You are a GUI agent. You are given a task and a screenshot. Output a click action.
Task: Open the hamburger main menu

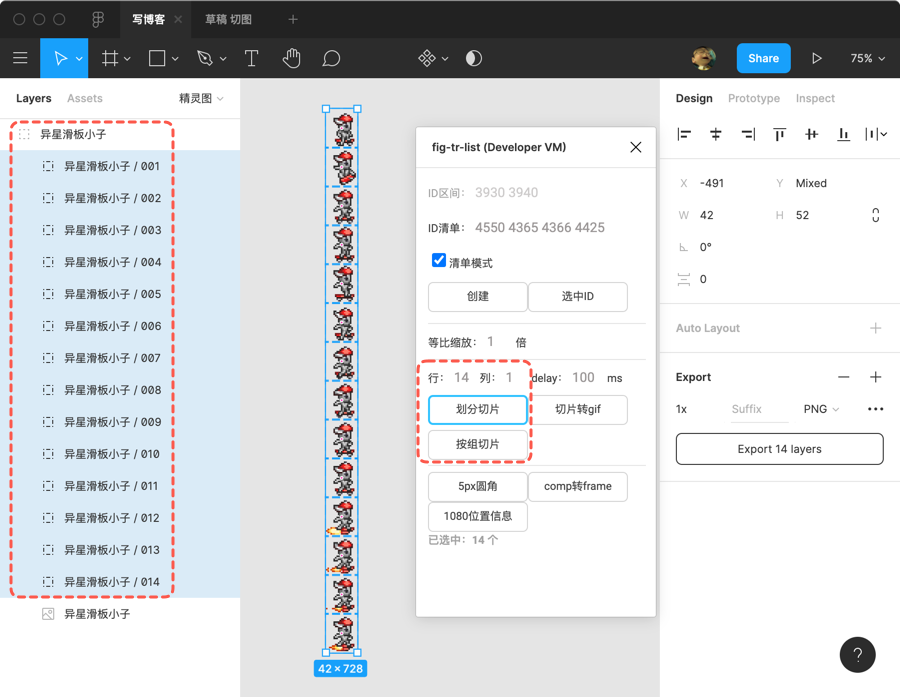coord(20,58)
